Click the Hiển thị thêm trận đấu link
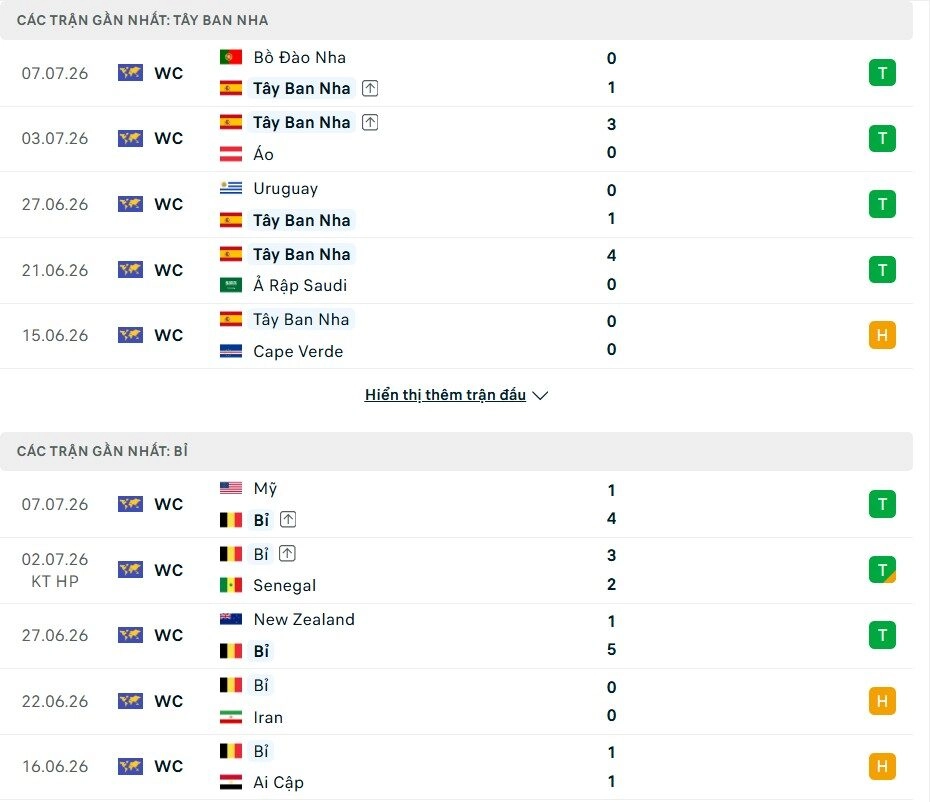 tap(445, 394)
